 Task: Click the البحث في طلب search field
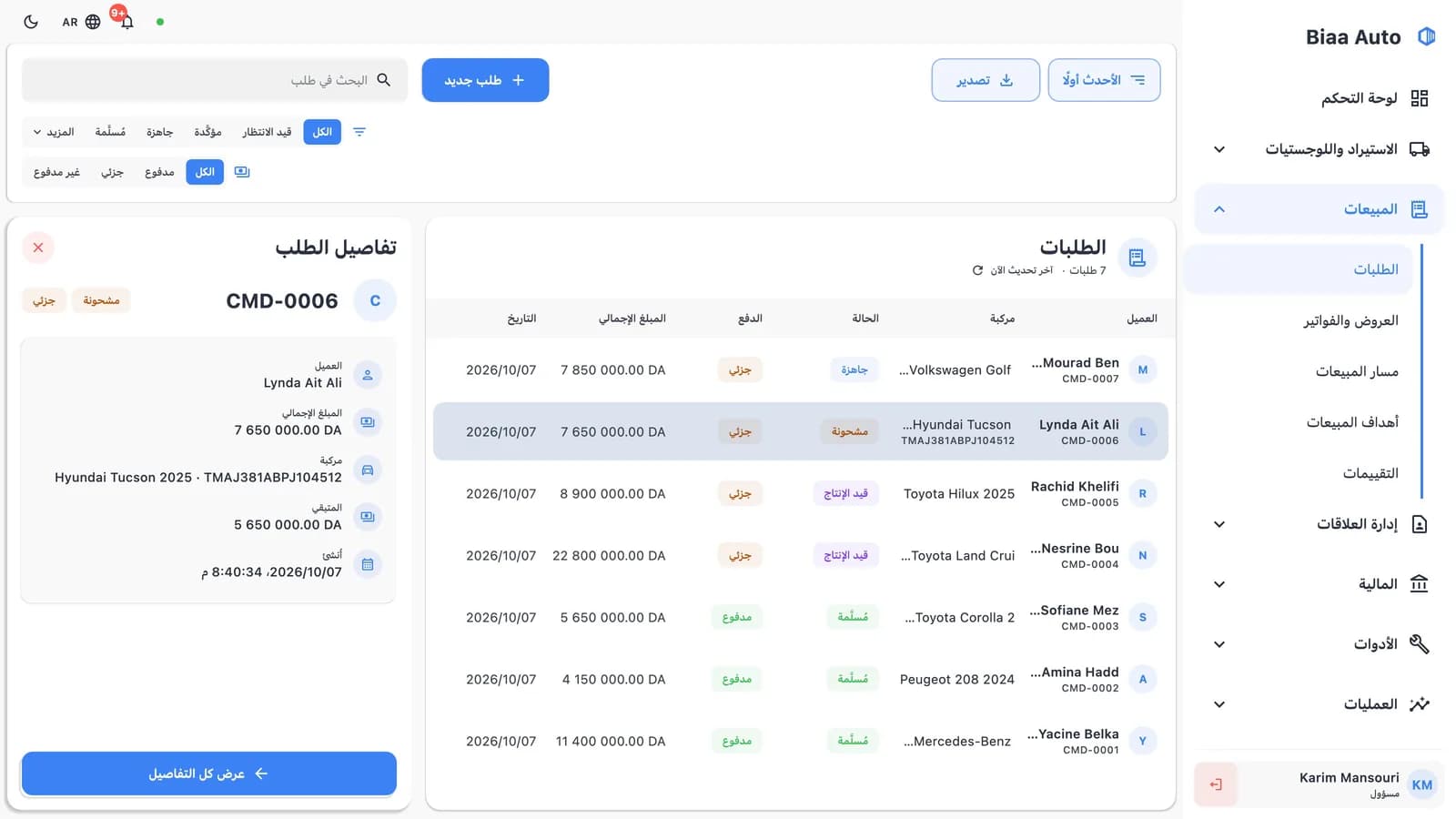click(215, 80)
